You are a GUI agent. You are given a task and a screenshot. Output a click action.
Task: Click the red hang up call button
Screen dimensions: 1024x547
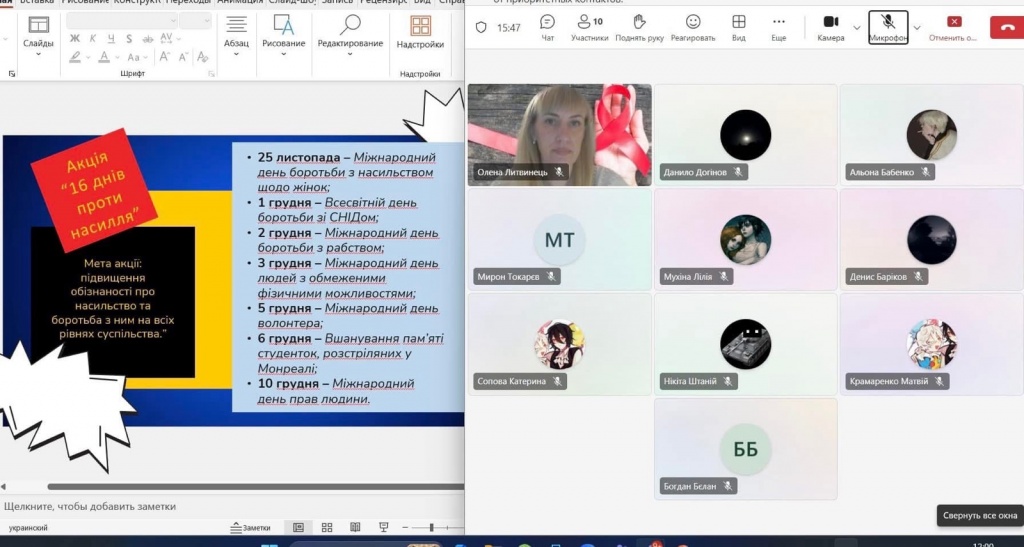[1005, 27]
